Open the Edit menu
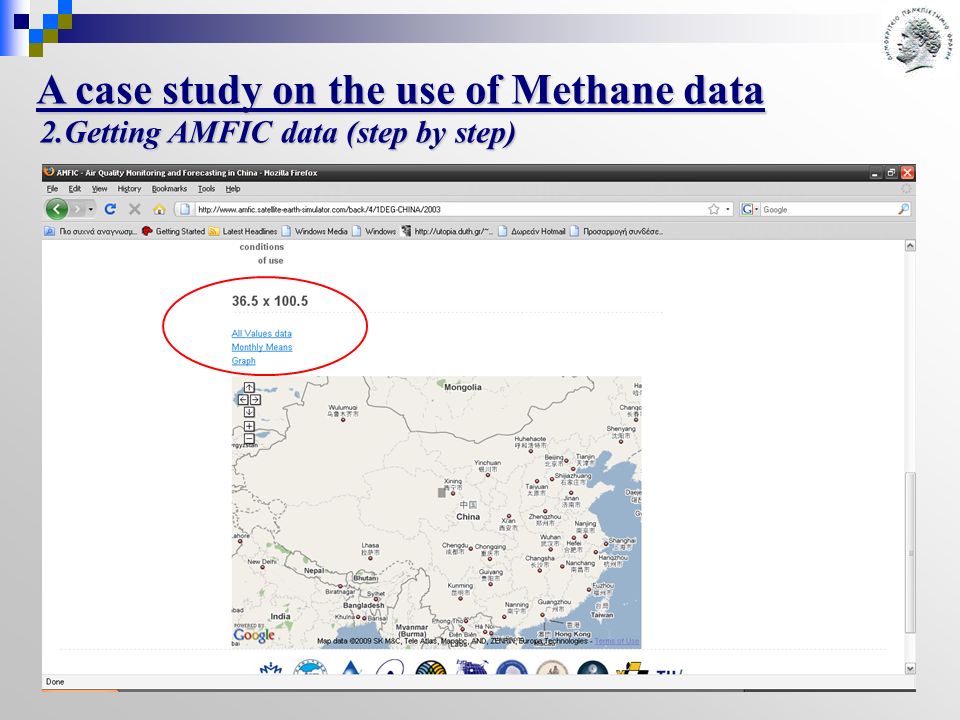960x720 pixels. coord(75,189)
